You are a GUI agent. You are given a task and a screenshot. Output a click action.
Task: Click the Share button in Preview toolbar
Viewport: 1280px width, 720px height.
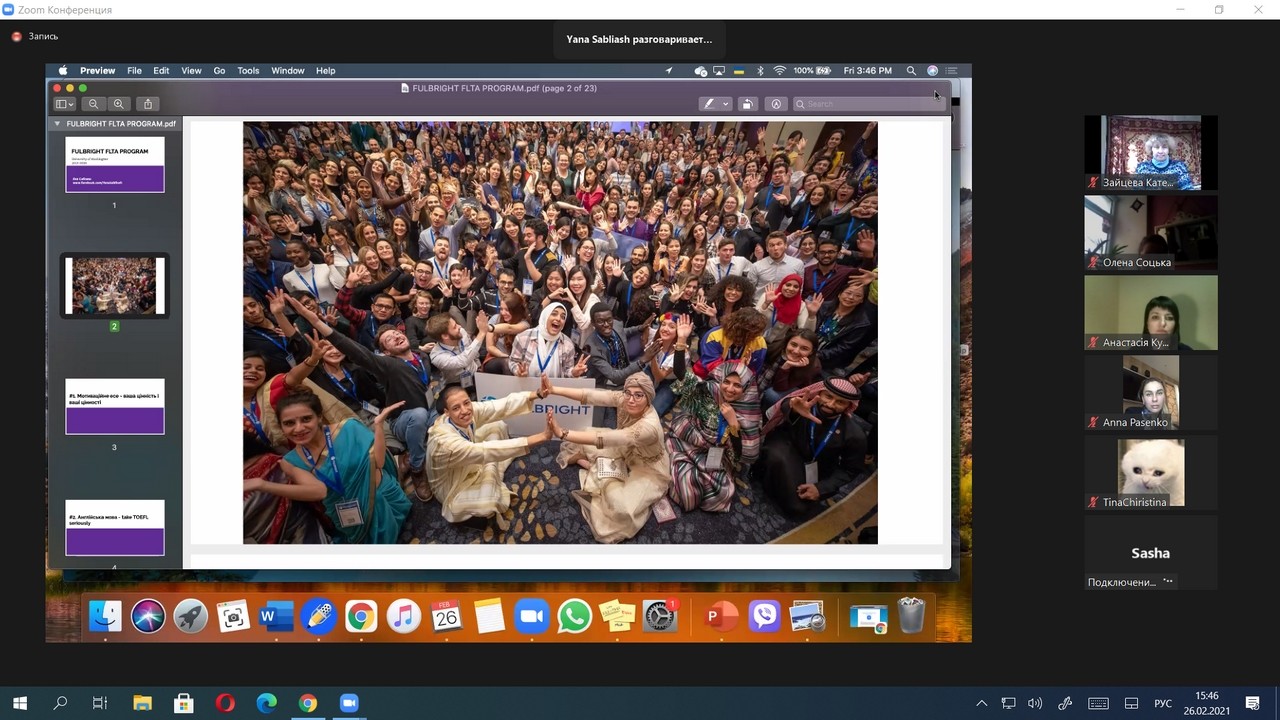[x=148, y=104]
